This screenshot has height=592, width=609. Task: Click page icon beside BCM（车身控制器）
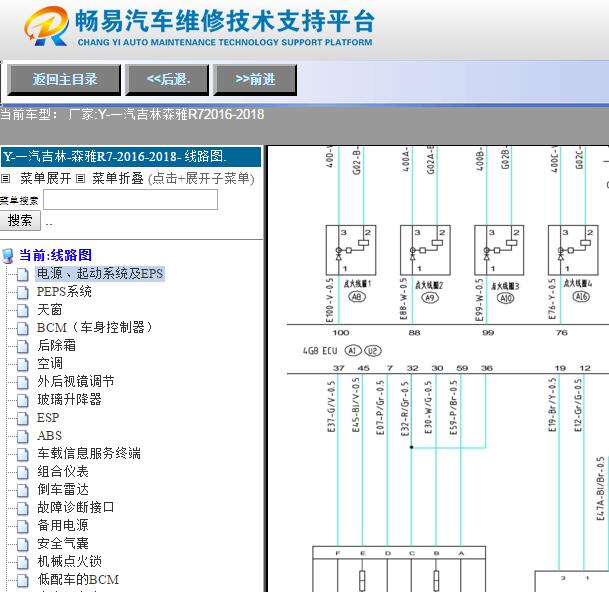pos(23,328)
